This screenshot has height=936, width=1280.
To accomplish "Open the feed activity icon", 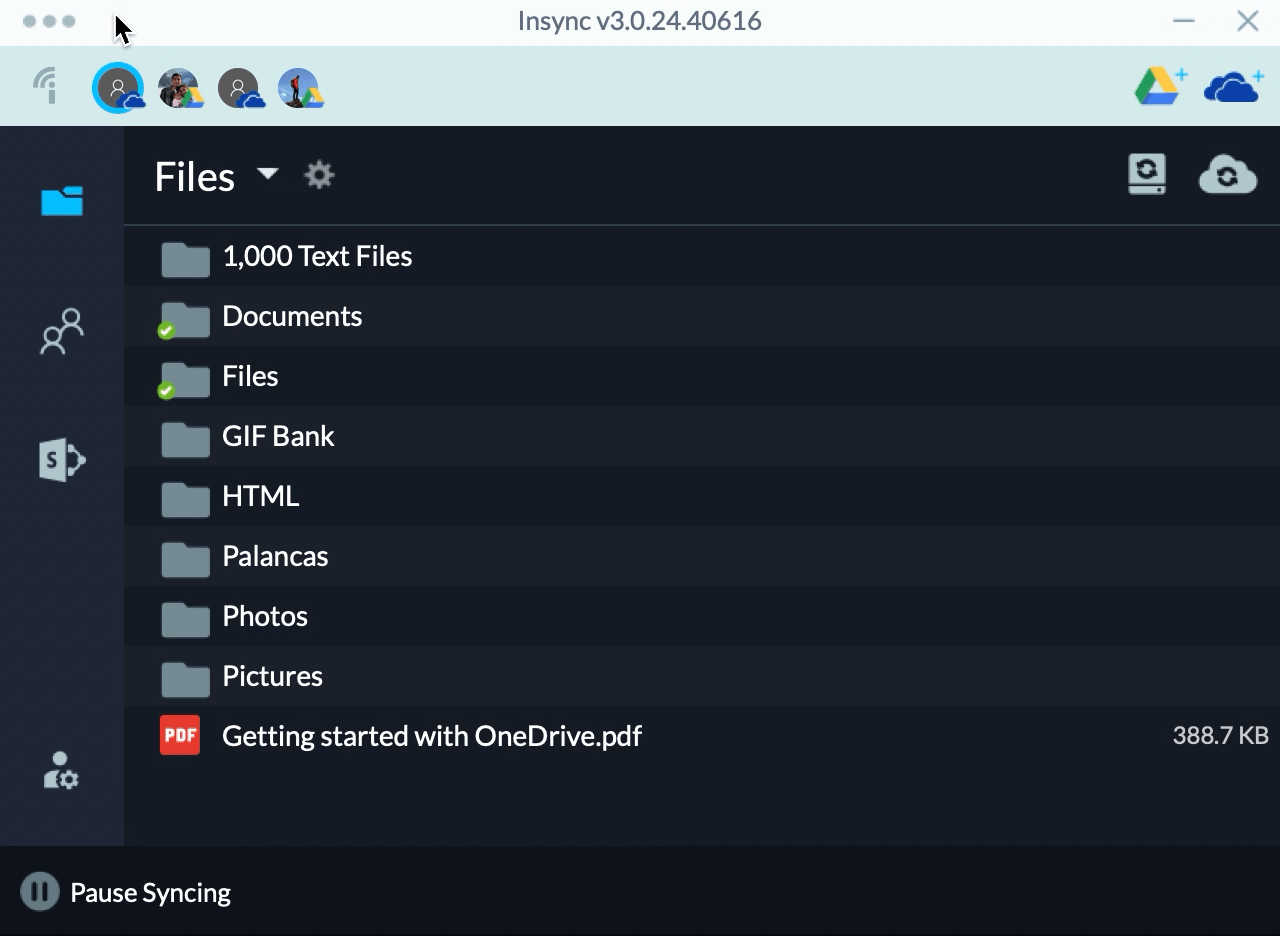I will [46, 86].
